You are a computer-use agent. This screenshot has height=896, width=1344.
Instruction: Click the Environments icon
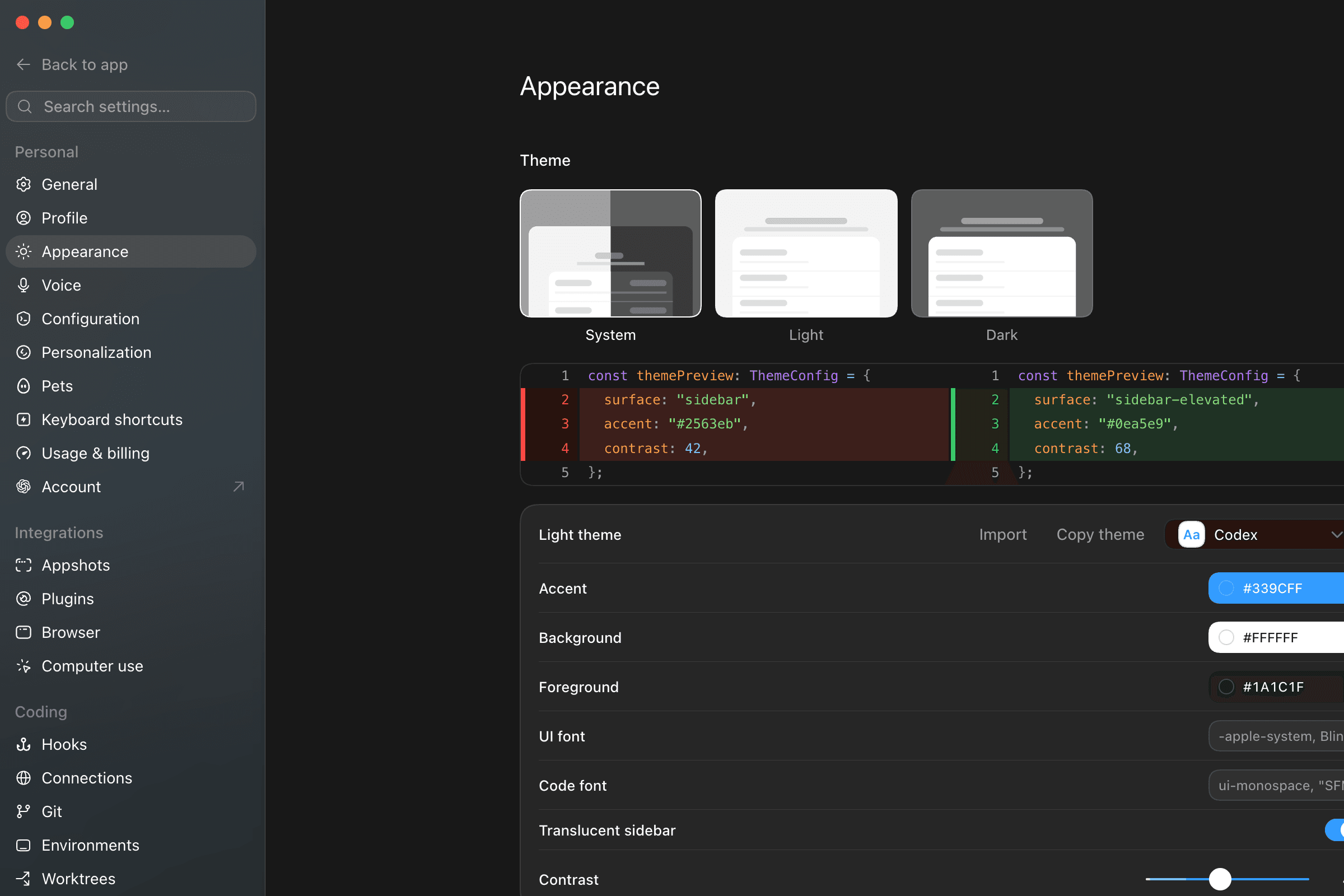pyautogui.click(x=24, y=845)
